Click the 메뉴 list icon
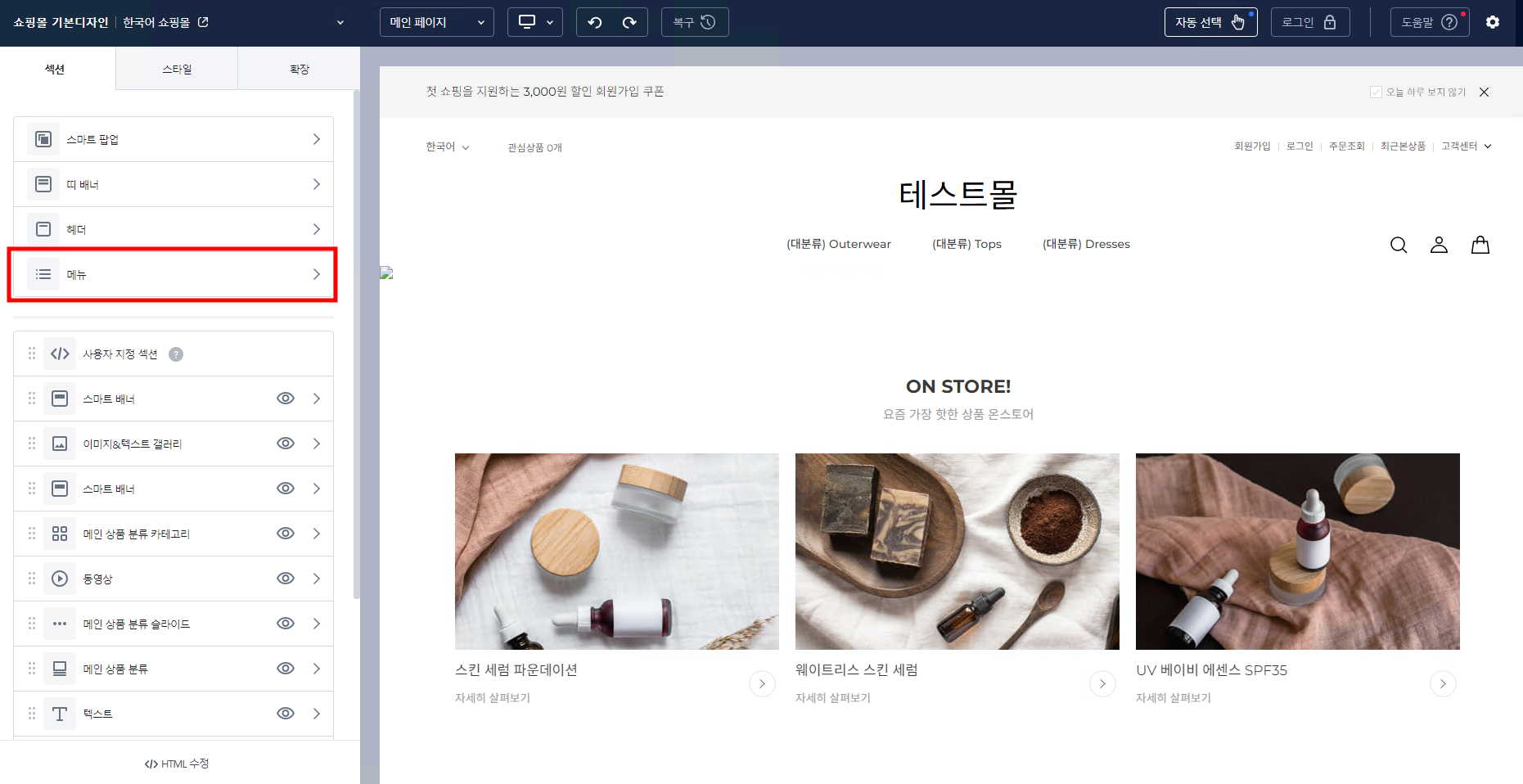Screen dimensions: 1523x784 (43, 274)
